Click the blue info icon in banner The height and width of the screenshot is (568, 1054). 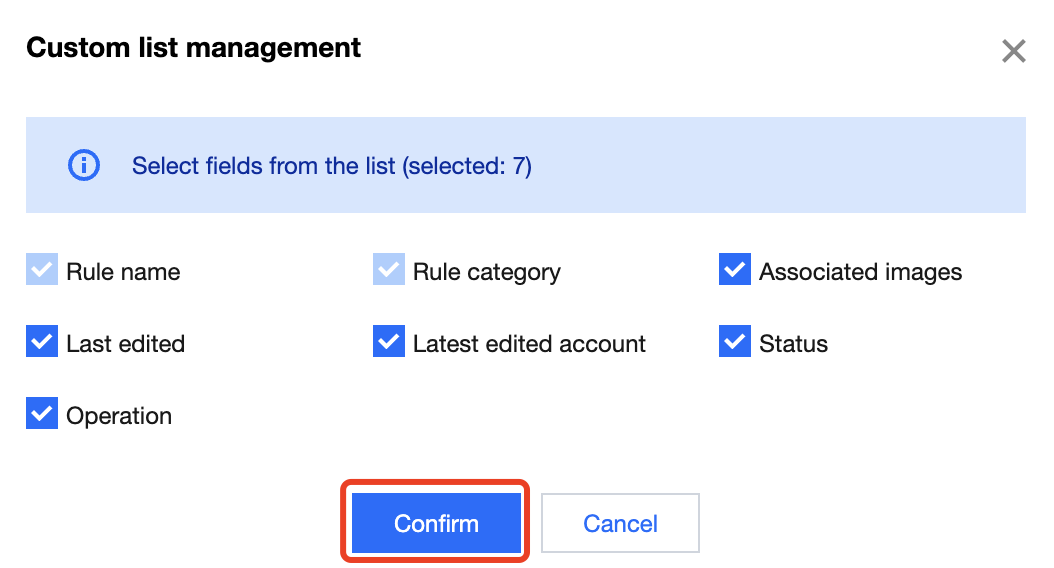[84, 165]
